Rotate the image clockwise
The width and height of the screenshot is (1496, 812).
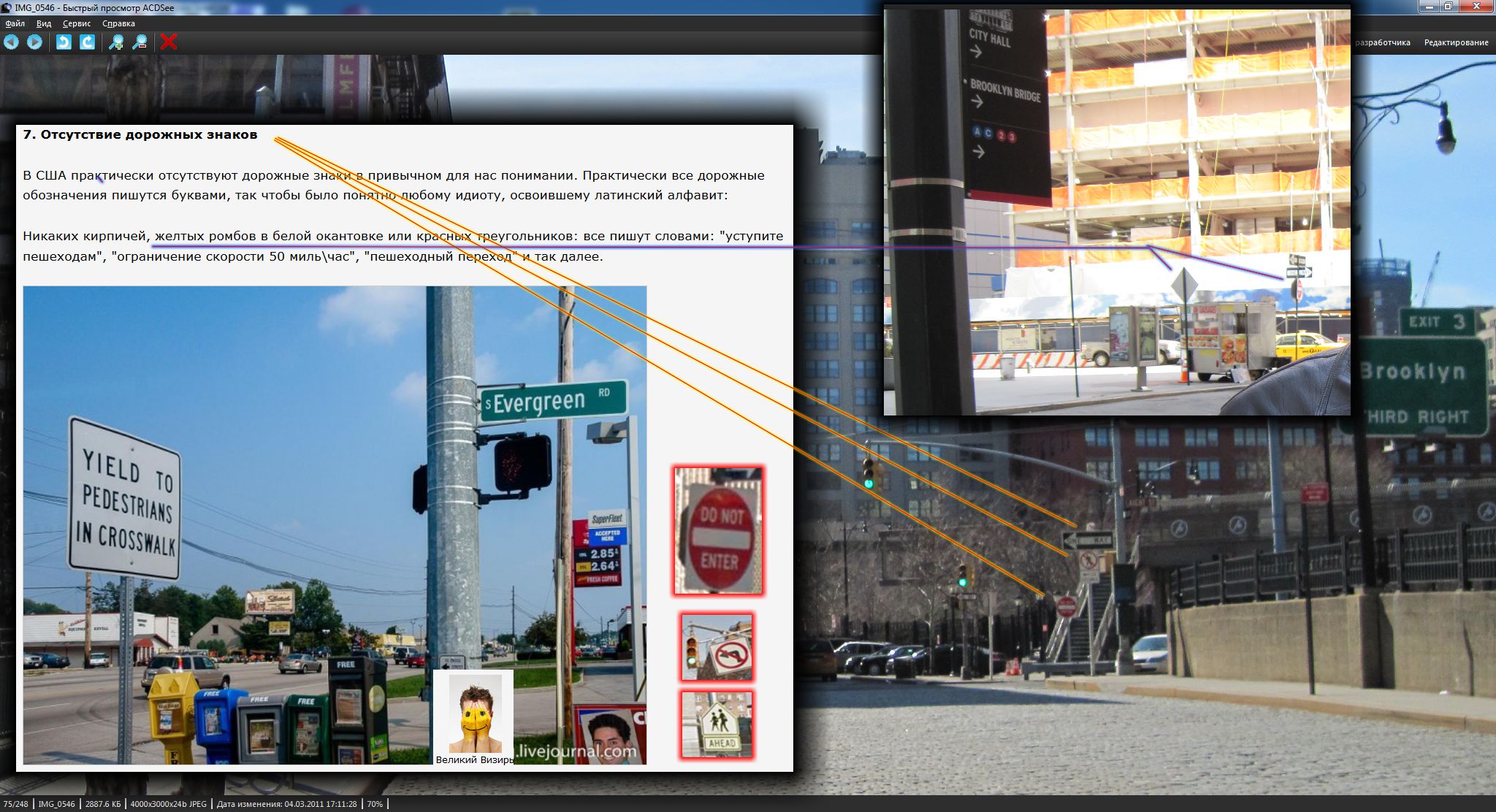87,42
